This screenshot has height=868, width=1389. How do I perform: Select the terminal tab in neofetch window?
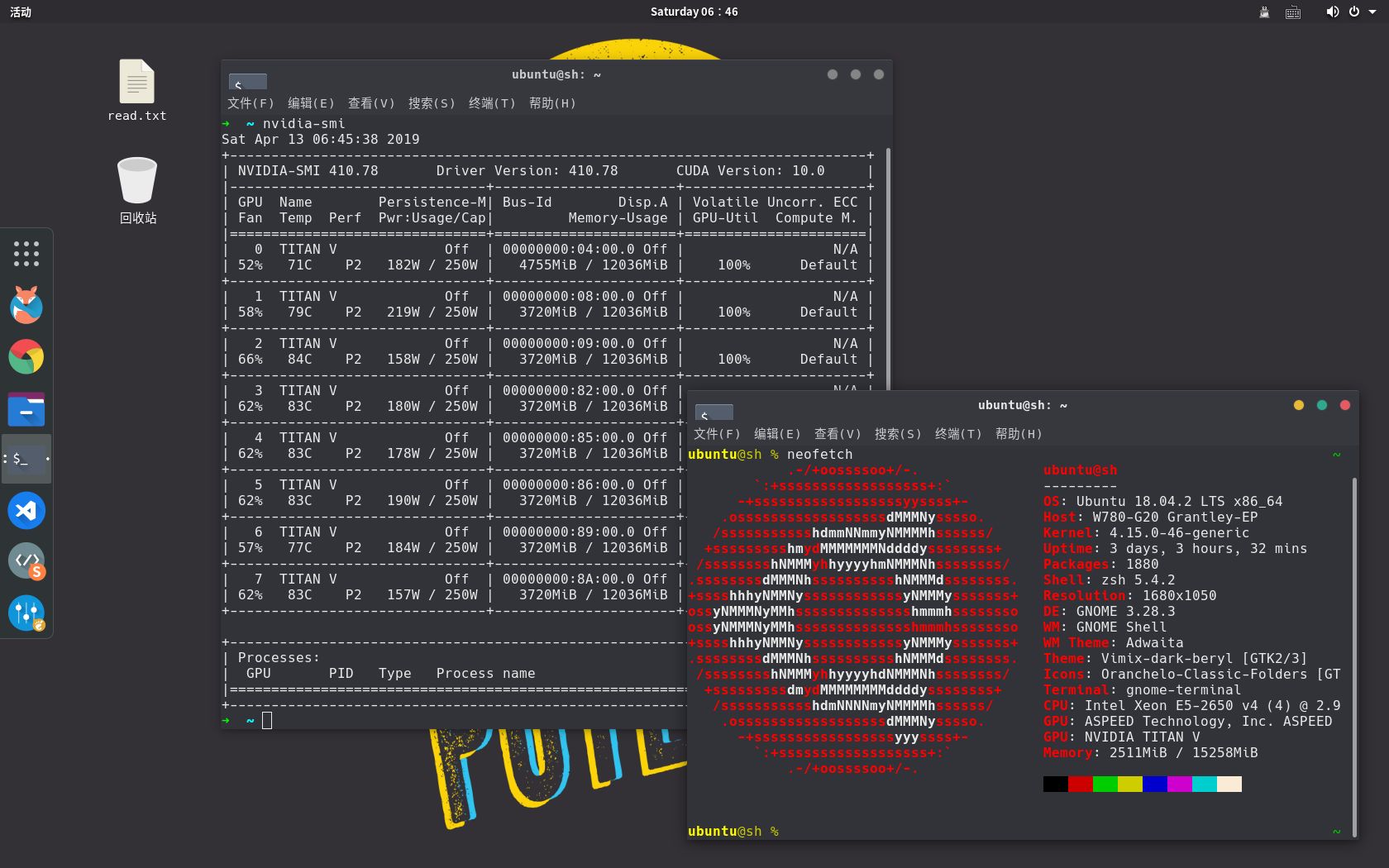click(x=714, y=413)
